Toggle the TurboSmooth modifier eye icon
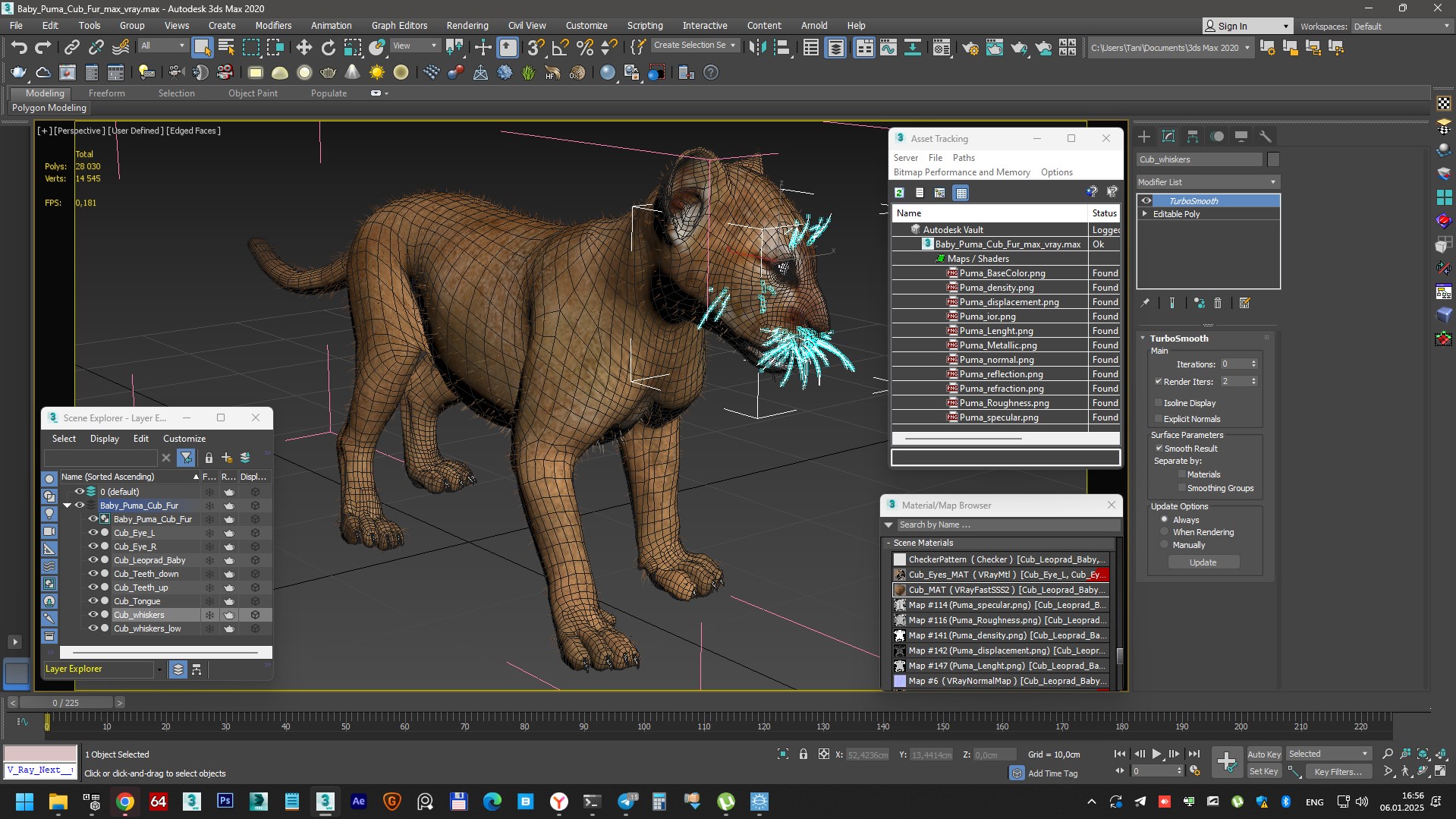 (1146, 200)
